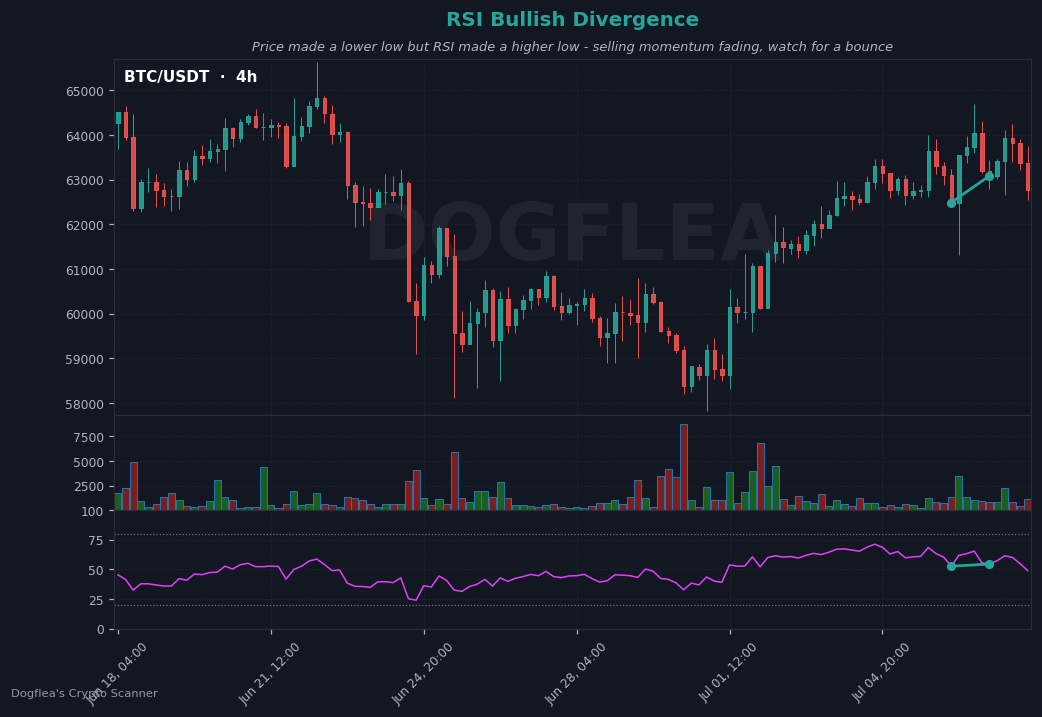Click the 63000 price axis label
Viewport: 1042px width, 717px height.
point(85,181)
